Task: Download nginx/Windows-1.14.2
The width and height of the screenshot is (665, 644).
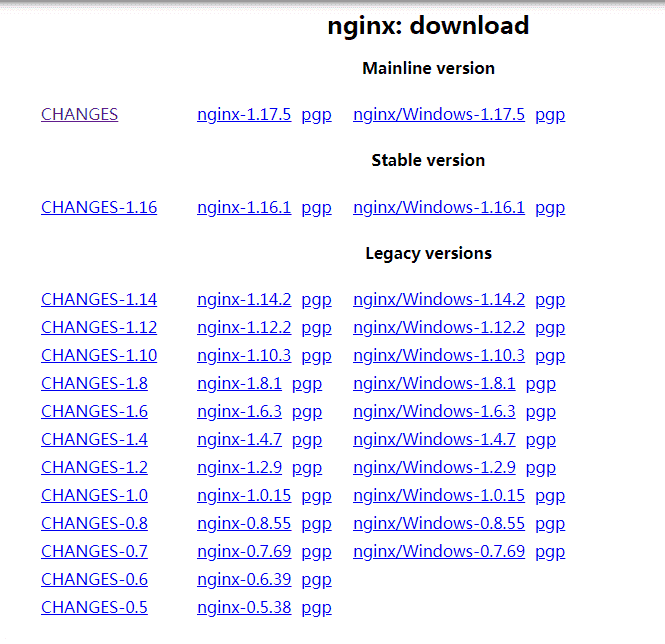Action: 439,300
